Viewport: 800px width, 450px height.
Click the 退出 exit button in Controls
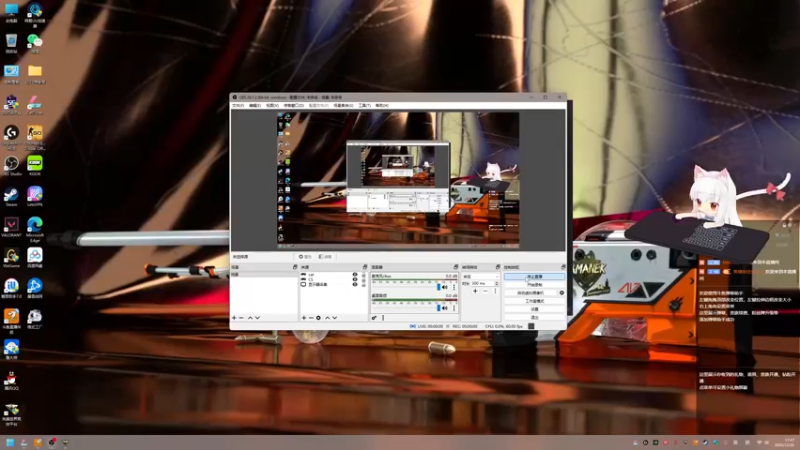click(534, 317)
